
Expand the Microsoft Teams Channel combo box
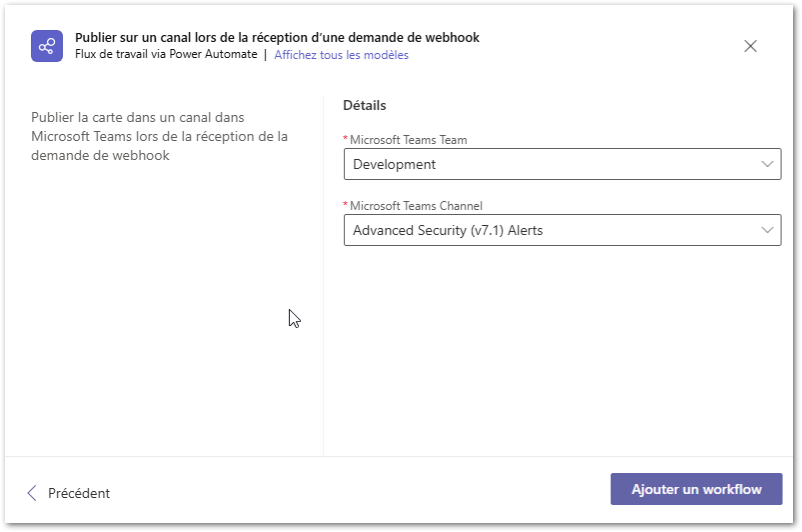pyautogui.click(x=561, y=230)
